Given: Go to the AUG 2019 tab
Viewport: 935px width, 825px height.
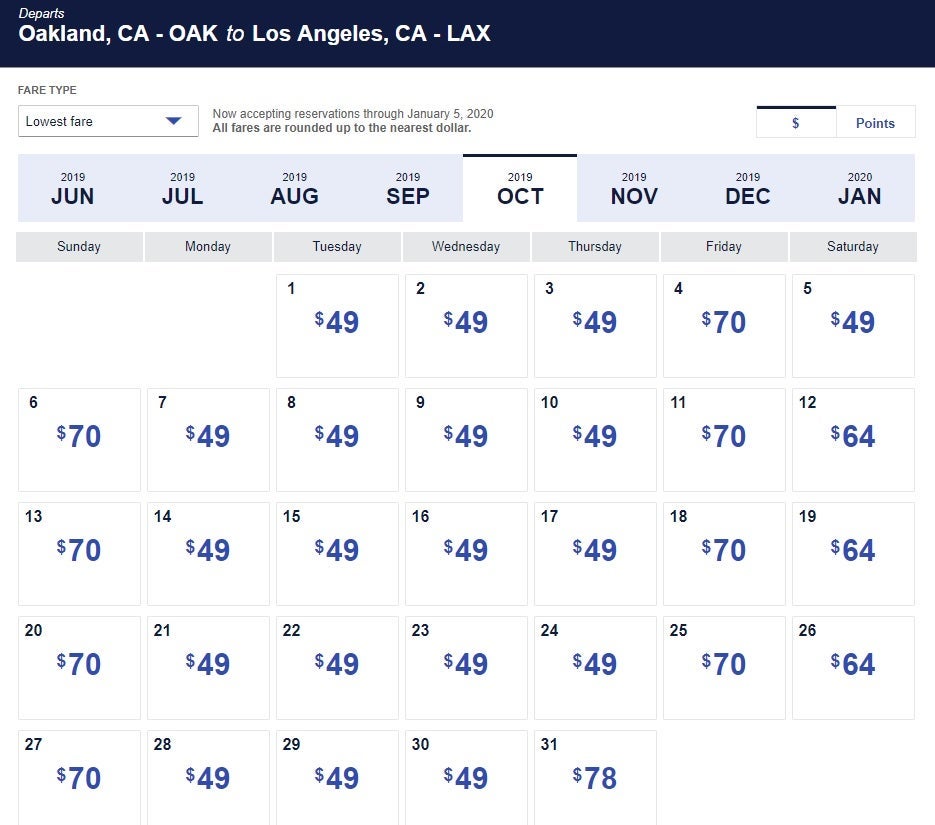Looking at the screenshot, I should [294, 188].
